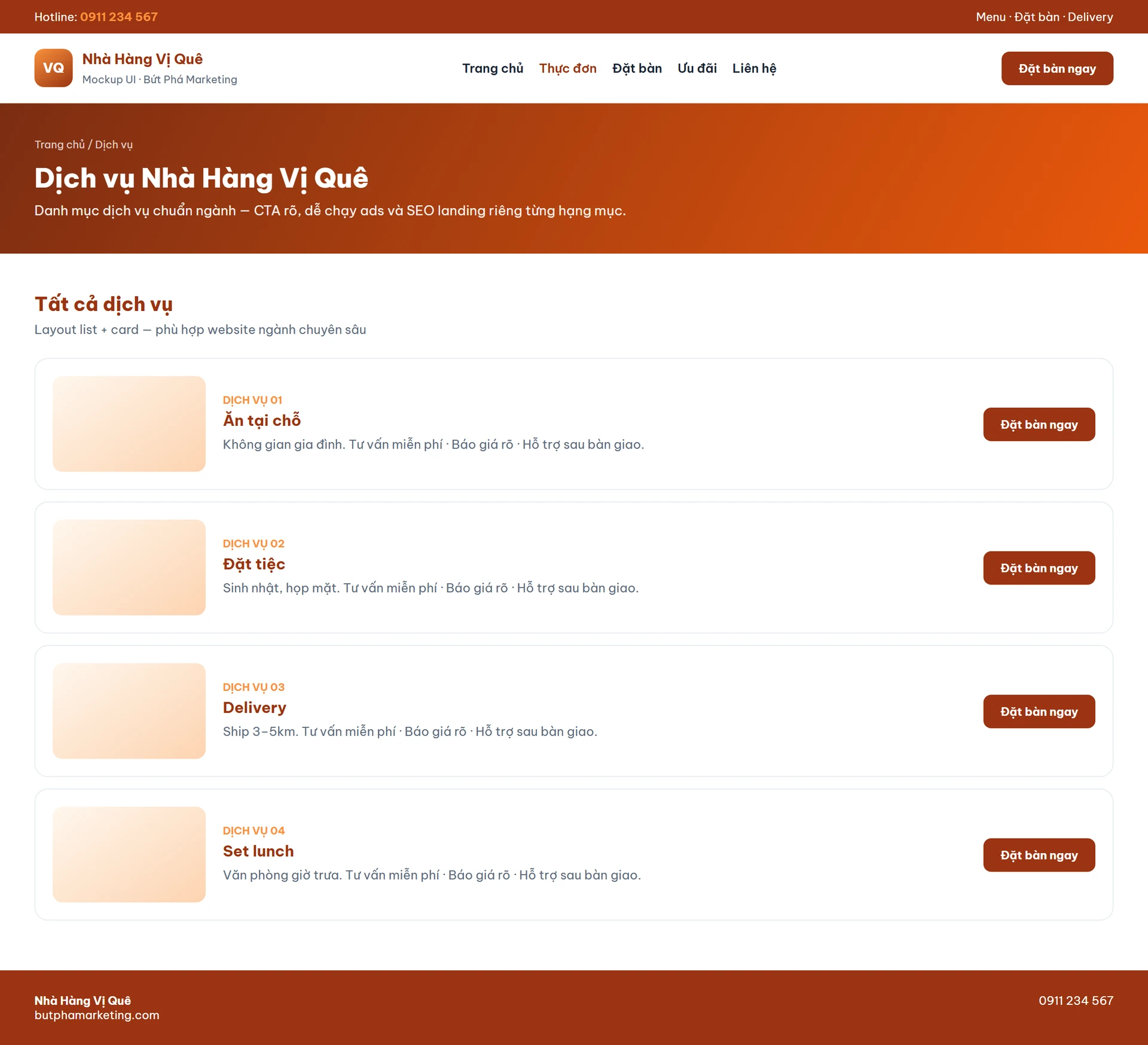This screenshot has height=1045, width=1148.
Task: Click the header Đặt bàn ngay button
Action: pos(1057,68)
